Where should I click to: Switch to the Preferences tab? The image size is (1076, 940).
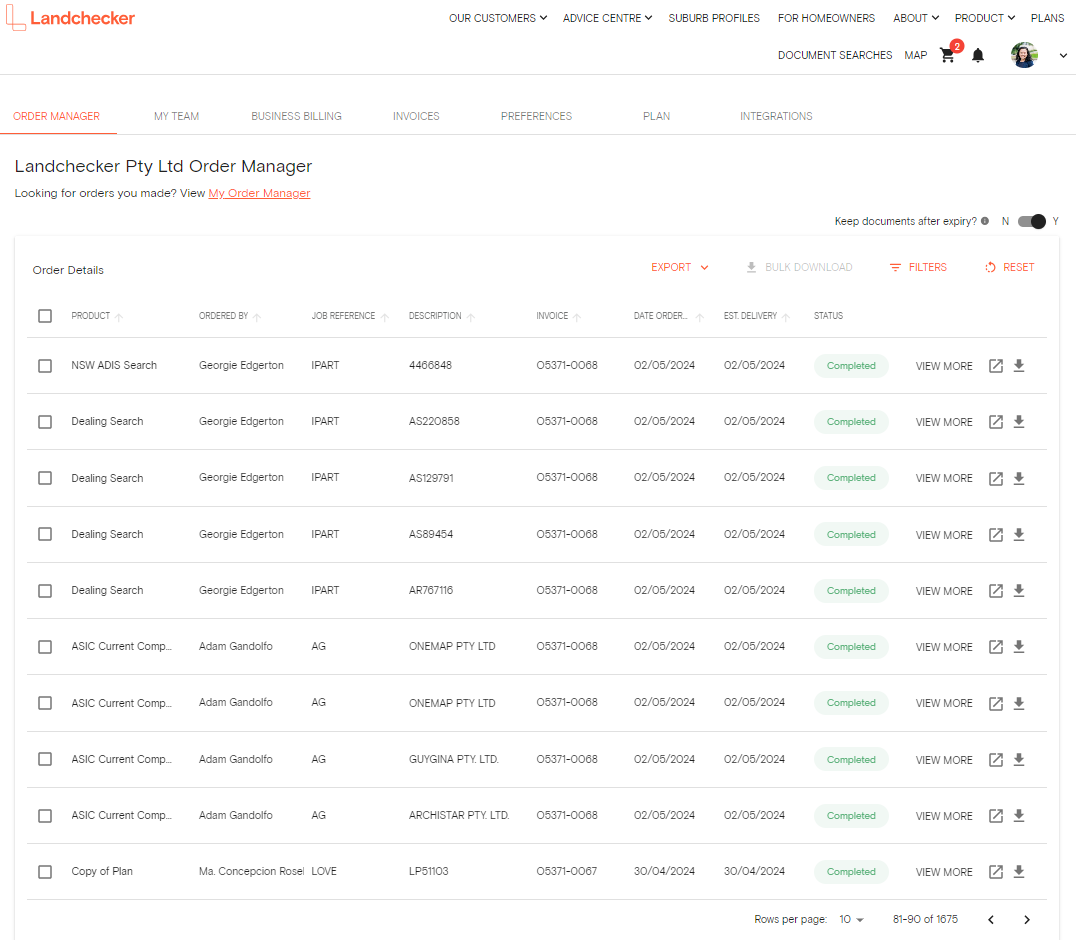click(536, 116)
